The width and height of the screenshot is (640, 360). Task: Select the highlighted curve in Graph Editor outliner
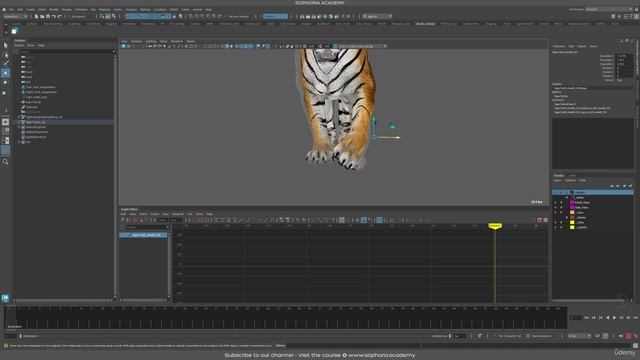[143, 235]
